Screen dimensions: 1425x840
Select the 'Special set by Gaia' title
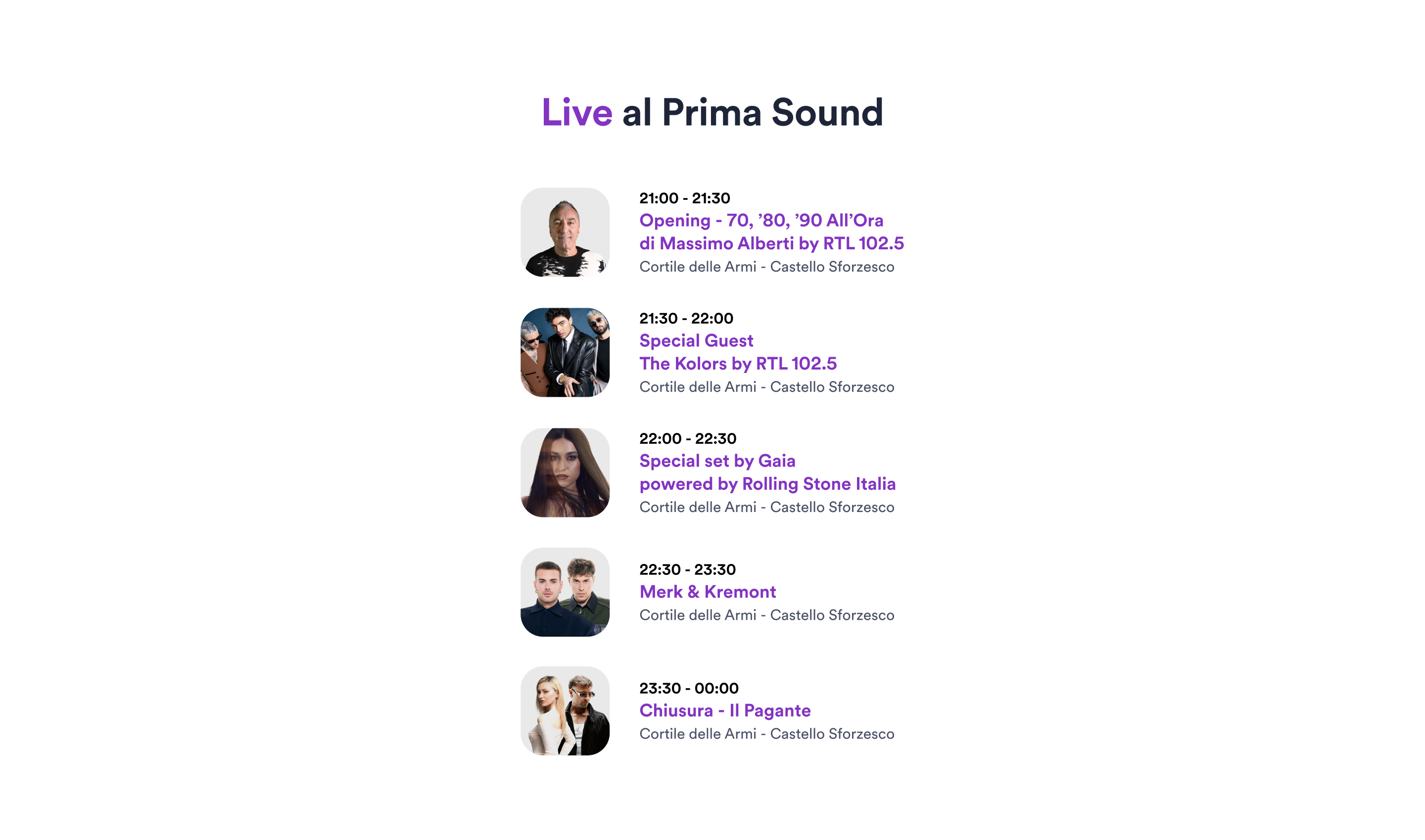pos(717,461)
